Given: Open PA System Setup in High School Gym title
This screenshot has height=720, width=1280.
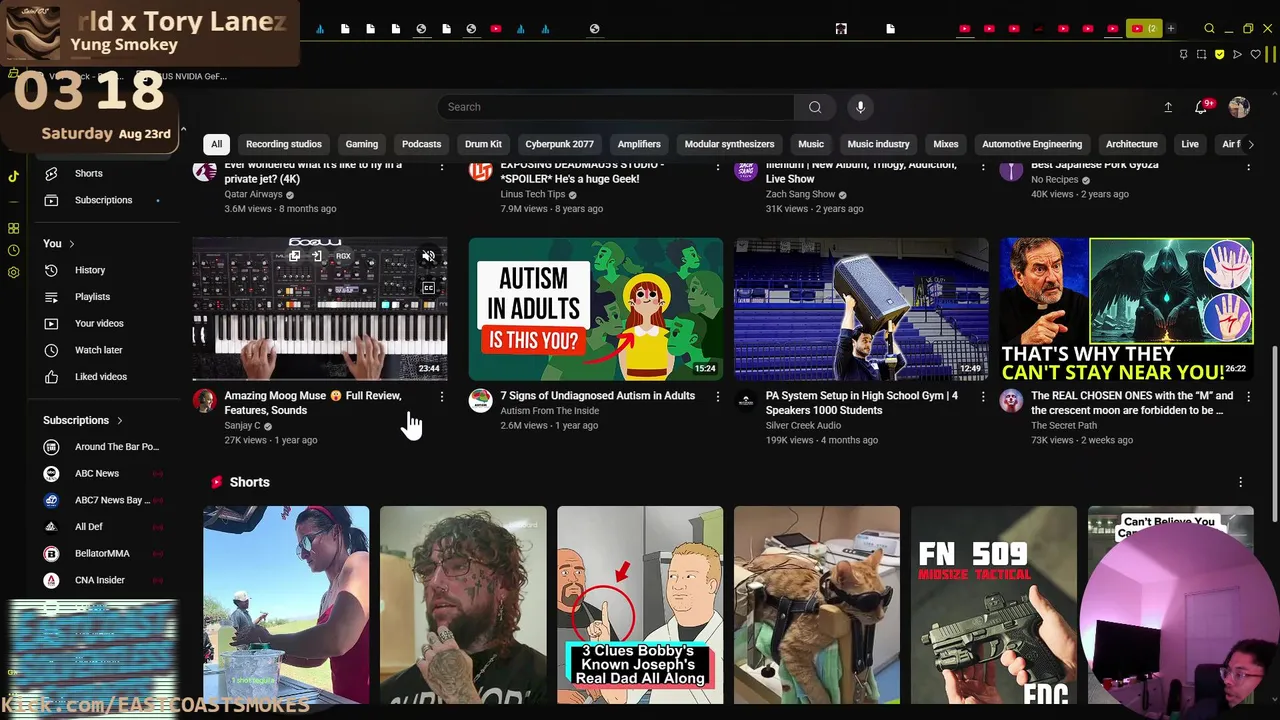Looking at the screenshot, I should coord(862,403).
